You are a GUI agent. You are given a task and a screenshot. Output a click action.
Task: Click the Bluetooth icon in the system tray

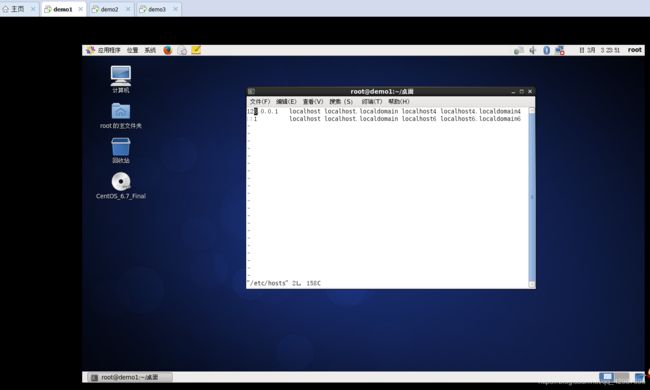546,50
